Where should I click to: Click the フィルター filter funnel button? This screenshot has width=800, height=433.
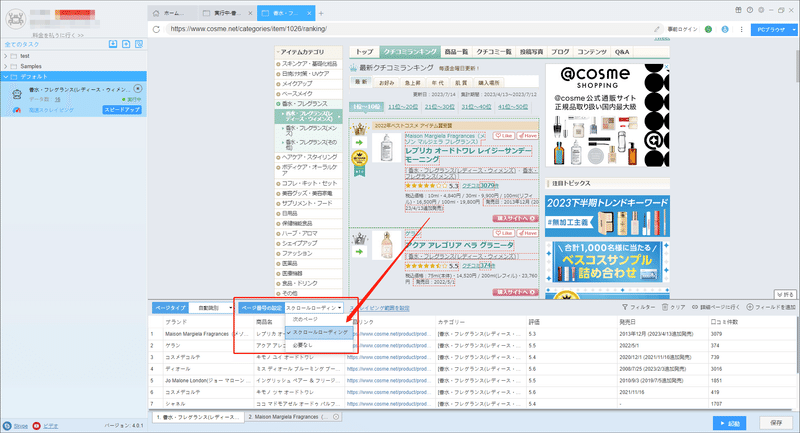pos(638,307)
